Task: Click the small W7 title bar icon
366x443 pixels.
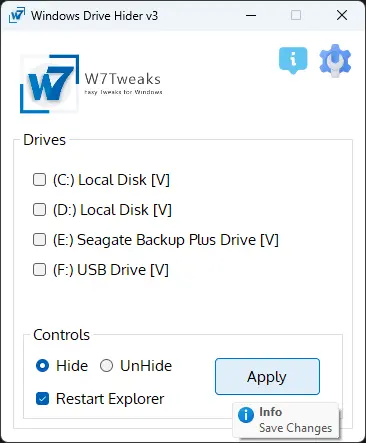Action: point(17,15)
